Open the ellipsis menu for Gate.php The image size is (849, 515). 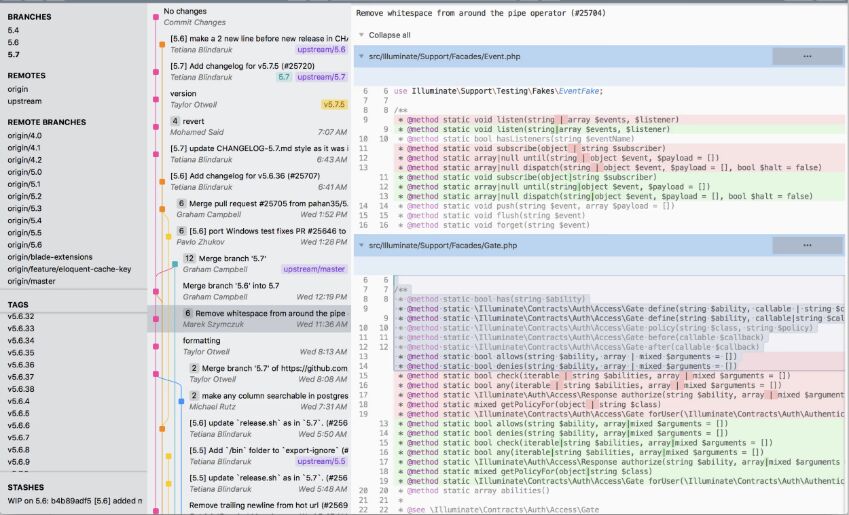pyautogui.click(x=807, y=245)
